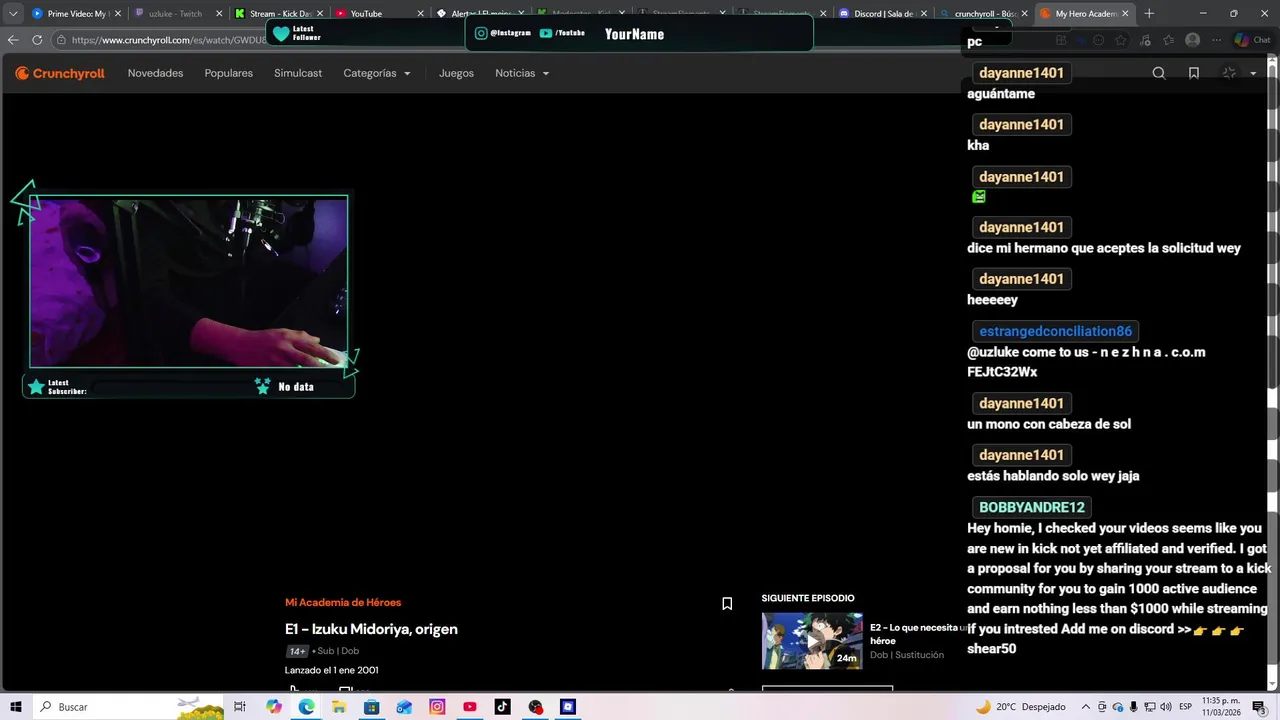Screen dimensions: 1280x720
Task: Click username BOBBYANDRE12 in chat
Action: (1032, 507)
